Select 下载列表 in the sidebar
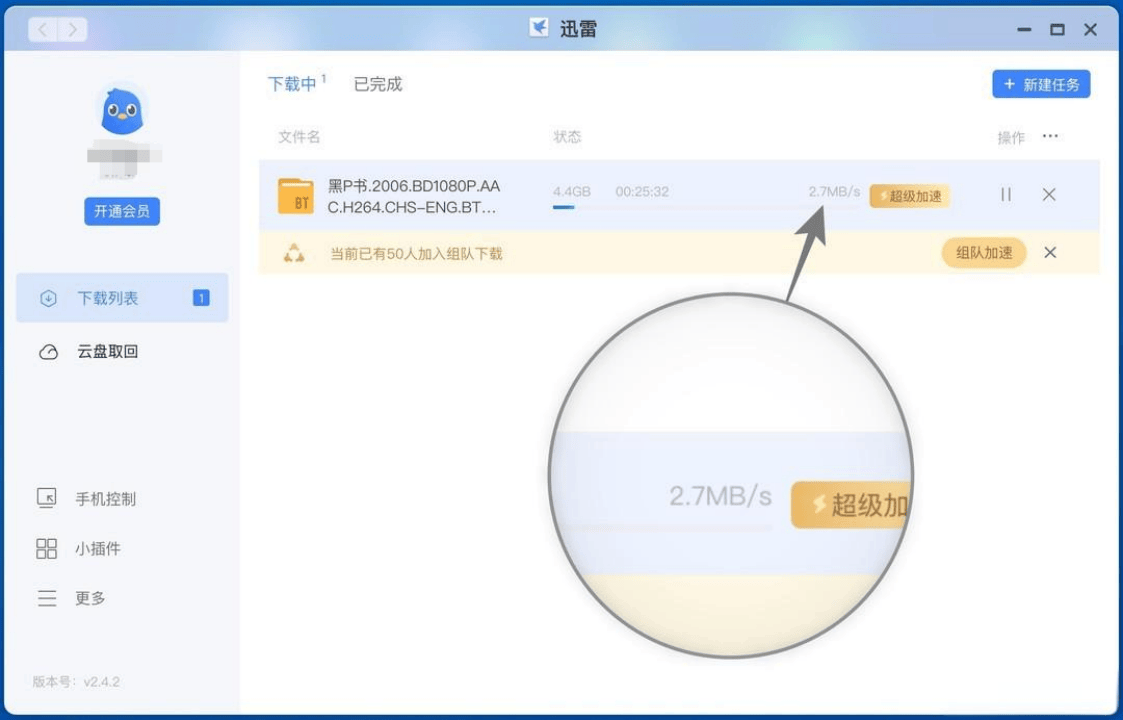Screen dimensions: 1123x720 pyautogui.click(x=122, y=298)
